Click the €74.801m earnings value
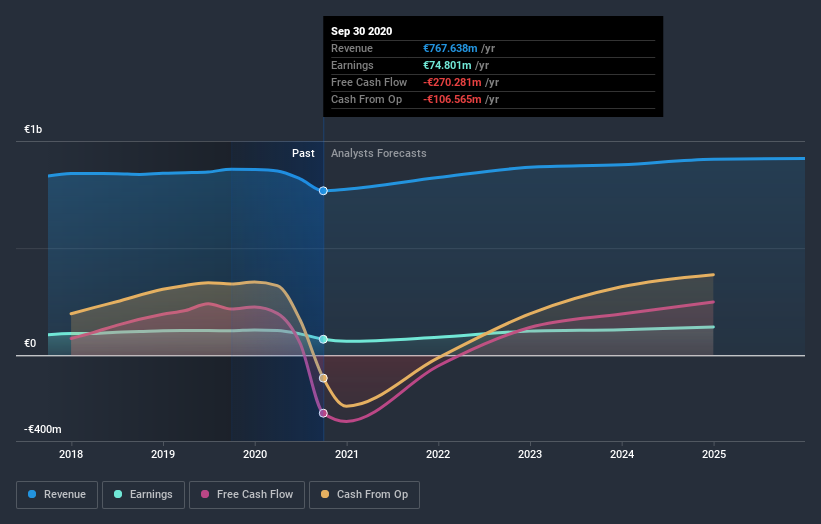The image size is (821, 524). tap(447, 65)
